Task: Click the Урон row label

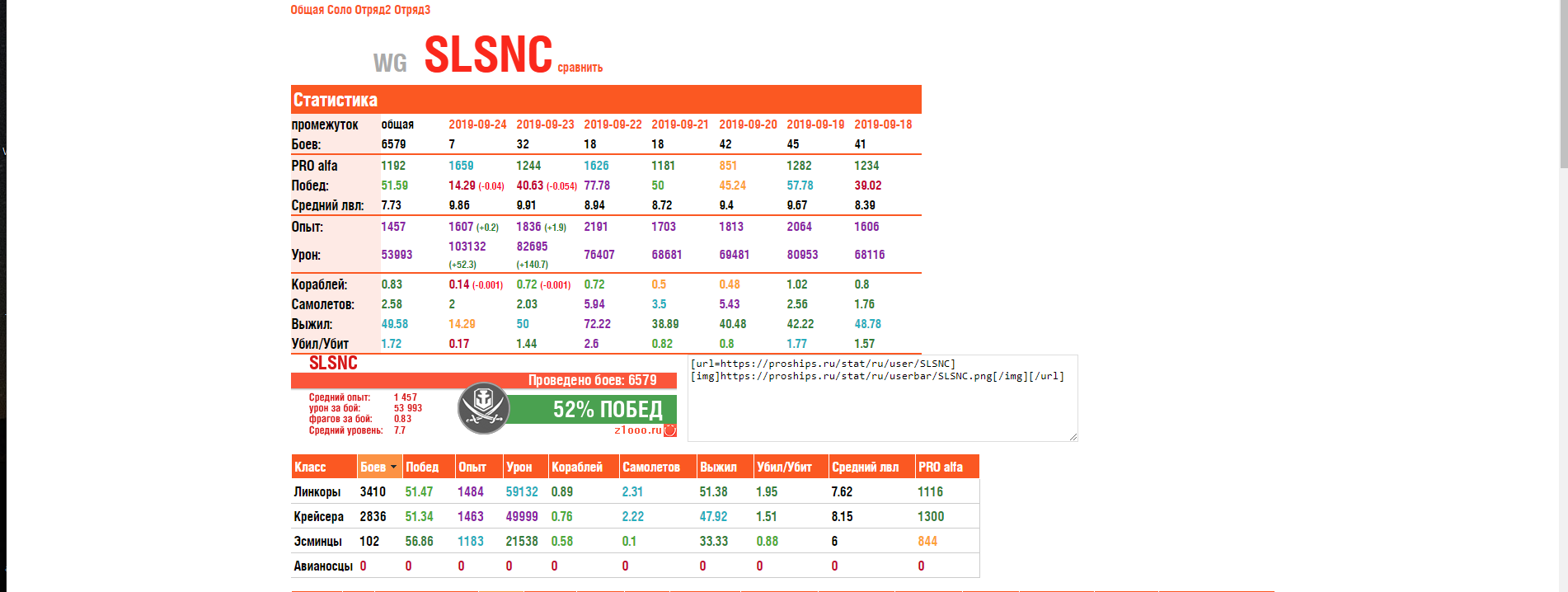Action: (306, 255)
